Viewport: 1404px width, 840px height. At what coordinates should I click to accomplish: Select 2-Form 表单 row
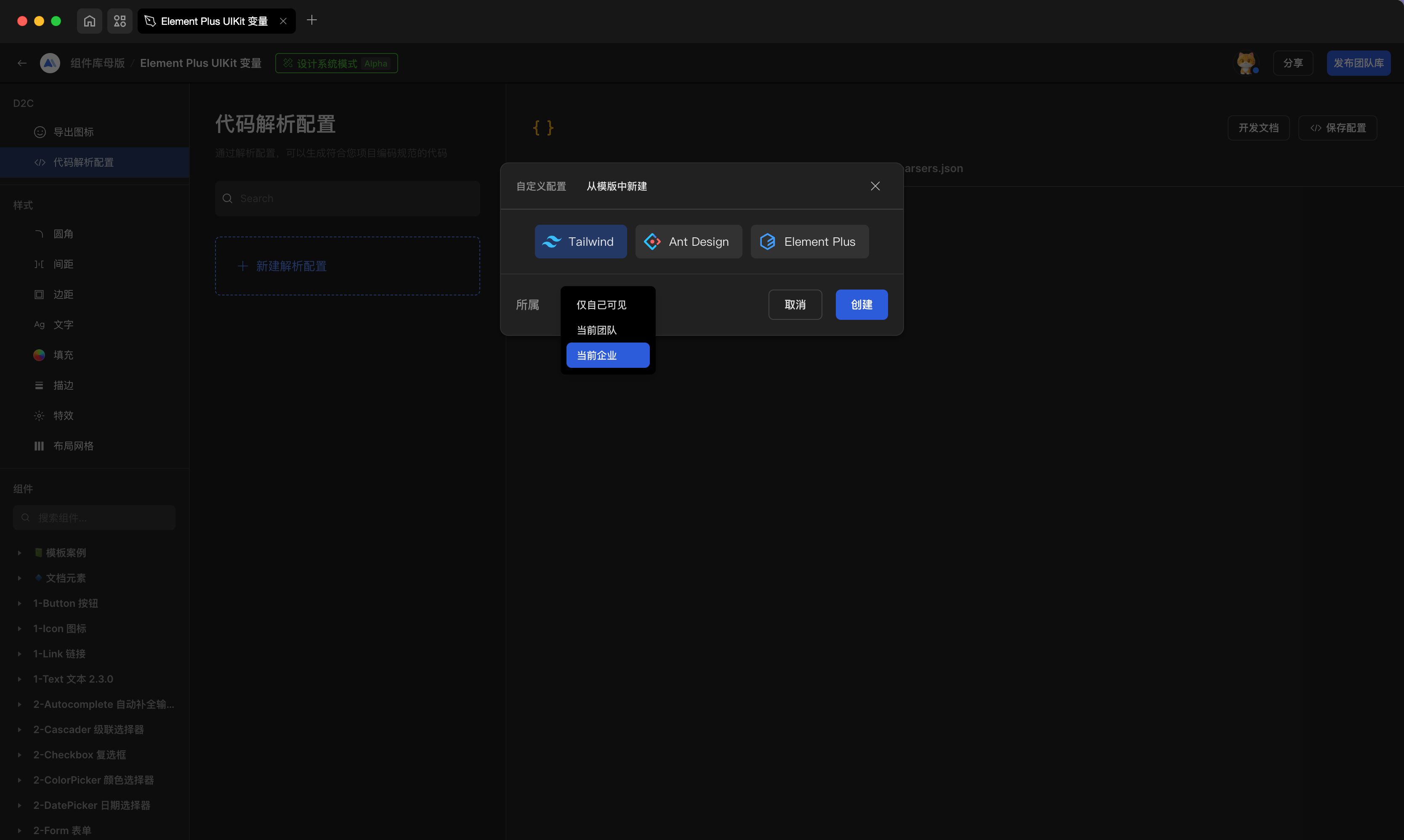[x=95, y=830]
